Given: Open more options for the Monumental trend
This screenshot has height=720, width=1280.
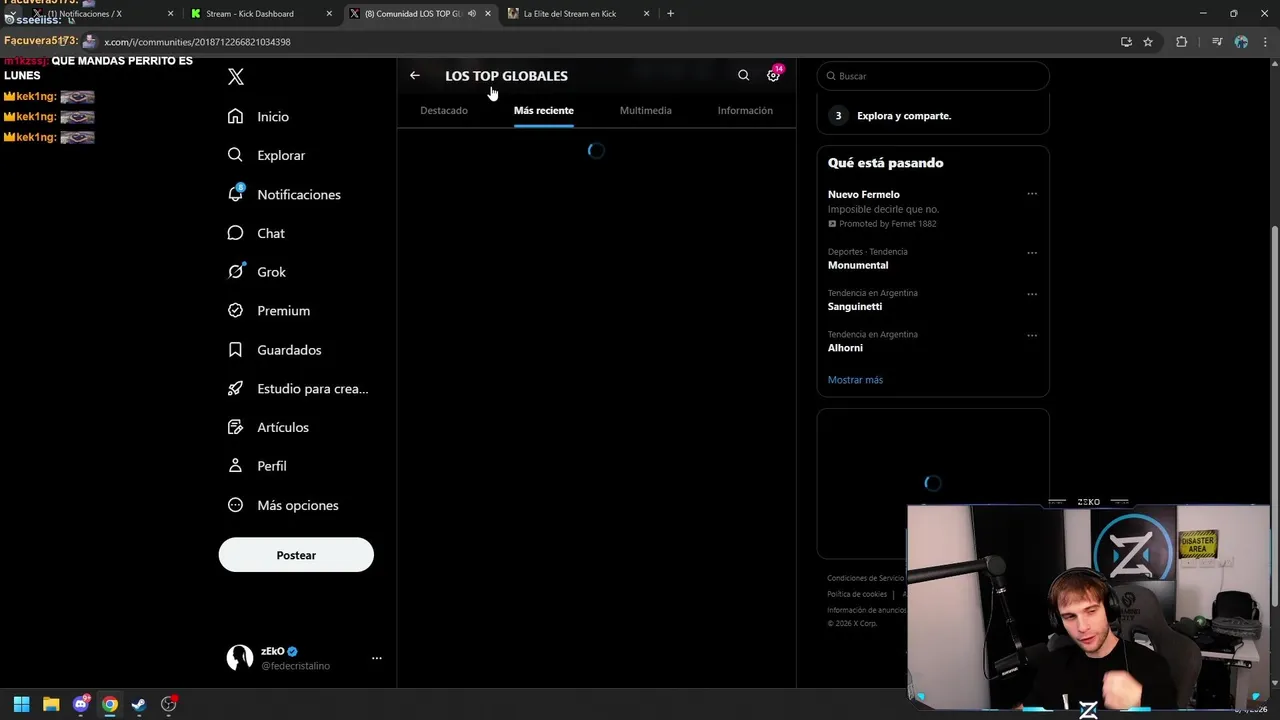Looking at the screenshot, I should [1032, 252].
